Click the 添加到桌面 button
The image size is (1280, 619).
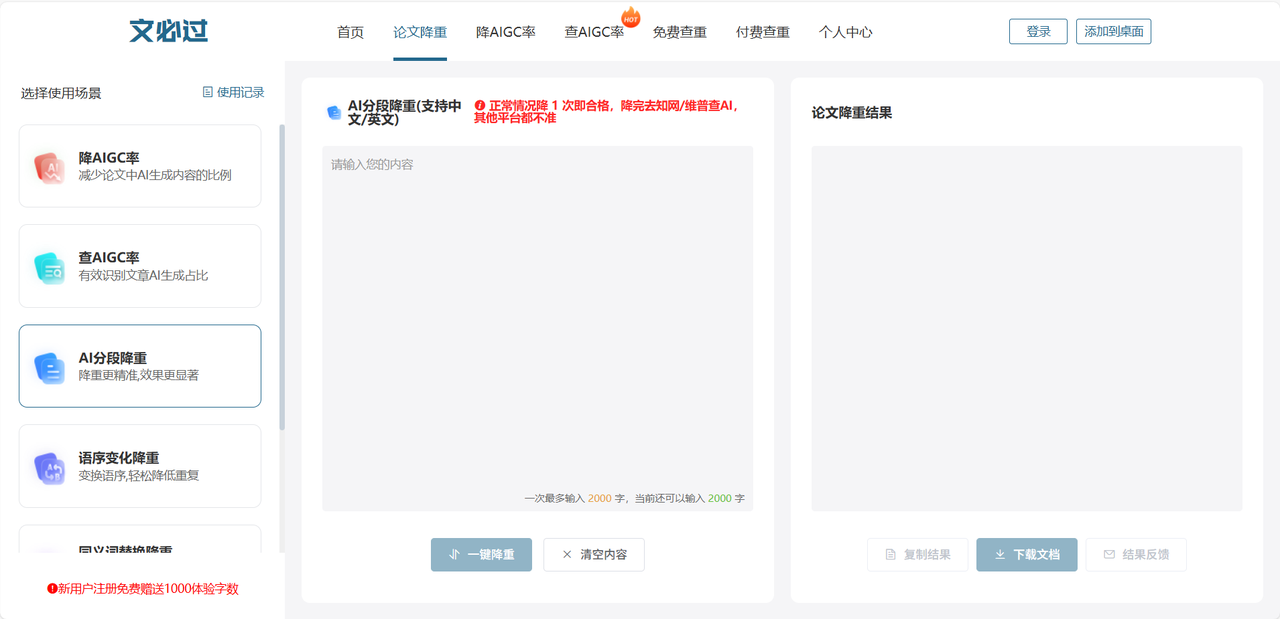pyautogui.click(x=1113, y=31)
